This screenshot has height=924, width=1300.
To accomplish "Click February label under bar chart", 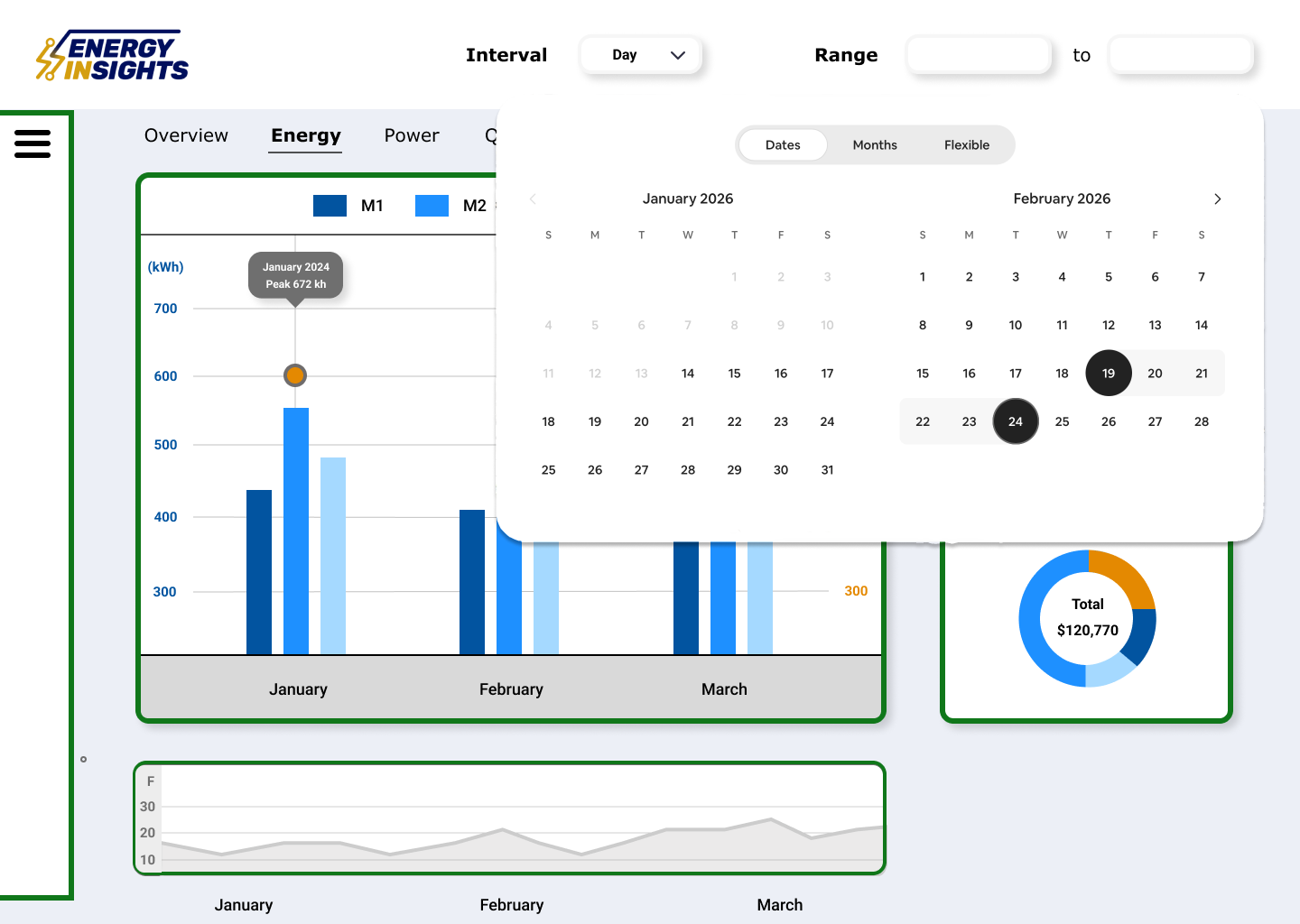I will coord(511,689).
